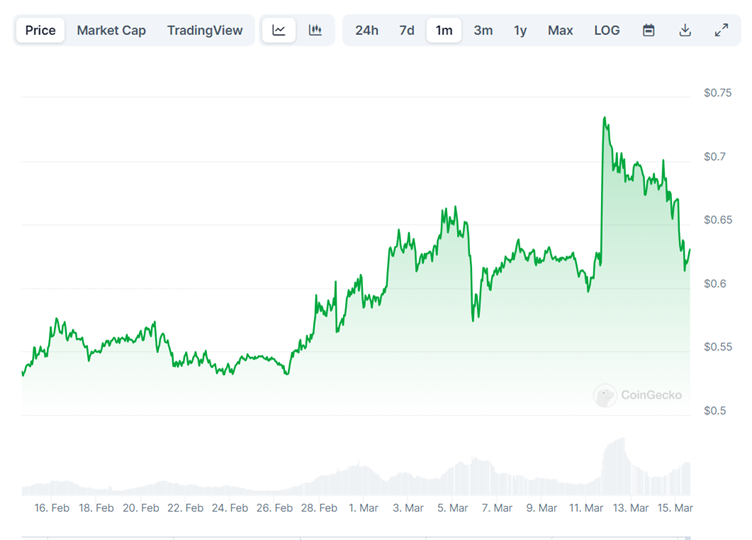
Task: Open the TradingView tab
Action: (205, 30)
